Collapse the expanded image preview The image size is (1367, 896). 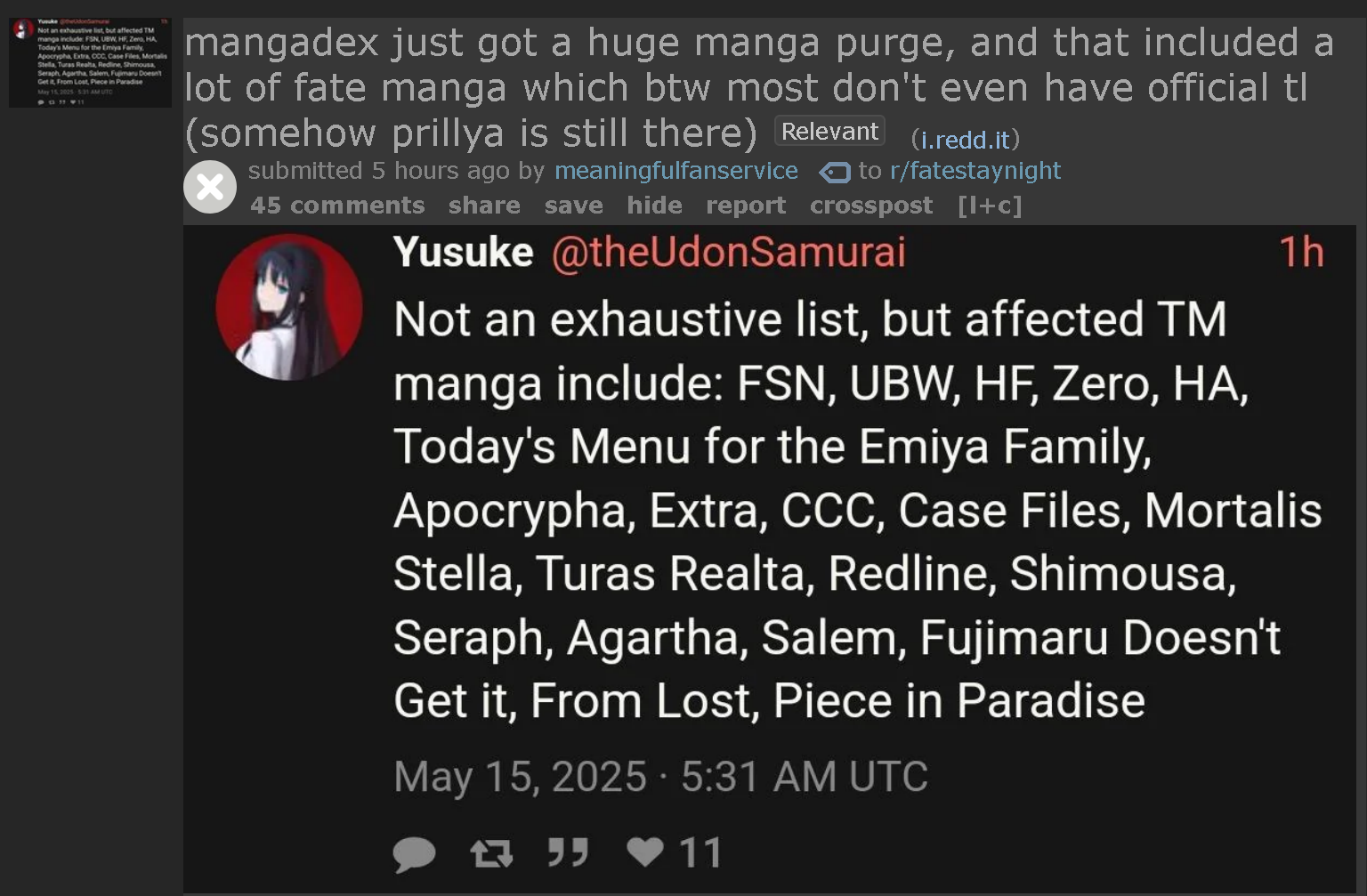210,187
